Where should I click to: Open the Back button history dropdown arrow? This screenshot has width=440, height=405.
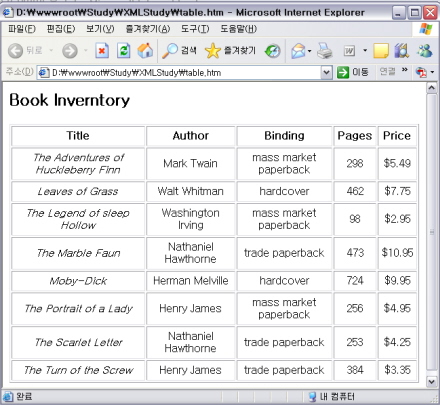coord(51,51)
